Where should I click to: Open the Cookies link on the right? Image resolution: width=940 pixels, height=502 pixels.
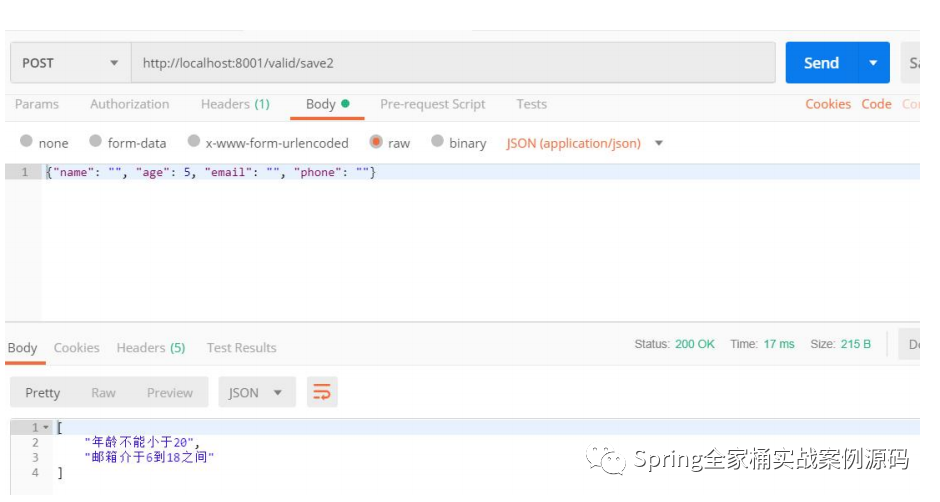pos(828,104)
